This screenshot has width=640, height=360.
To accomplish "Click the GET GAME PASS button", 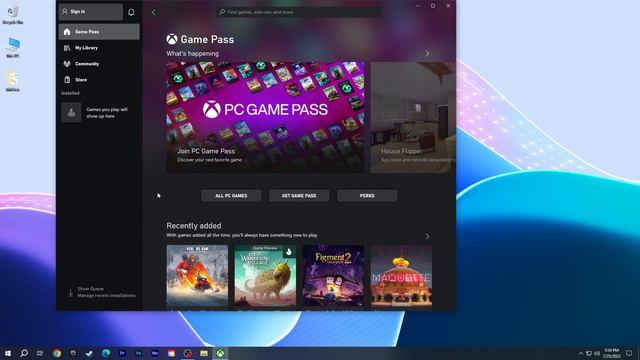I will pyautogui.click(x=299, y=196).
